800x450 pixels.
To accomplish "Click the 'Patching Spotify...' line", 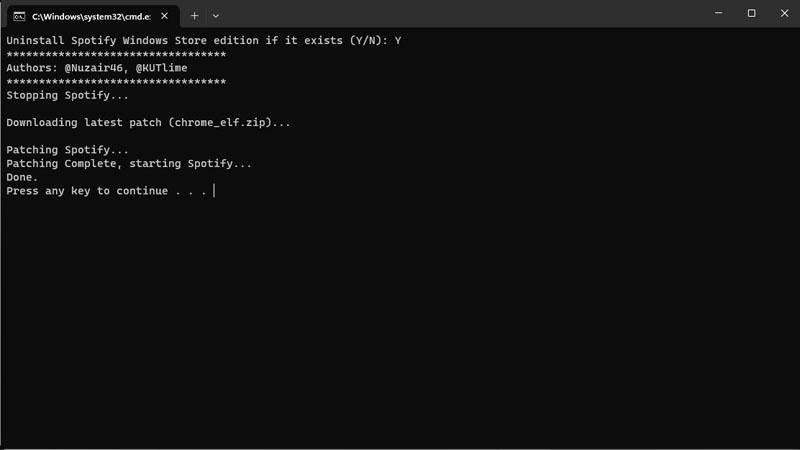I will point(67,150).
